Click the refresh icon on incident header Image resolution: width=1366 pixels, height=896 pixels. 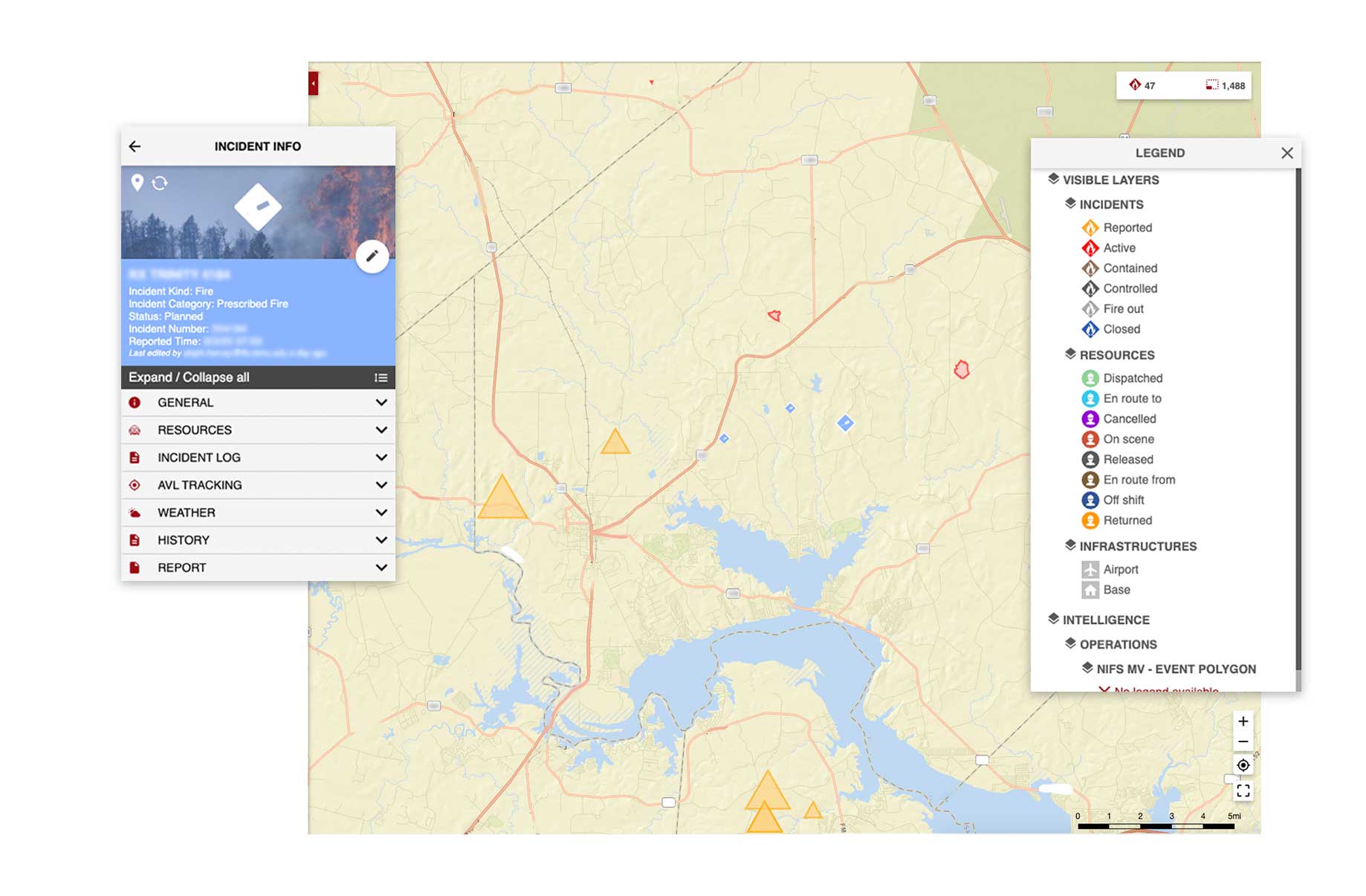tap(160, 183)
